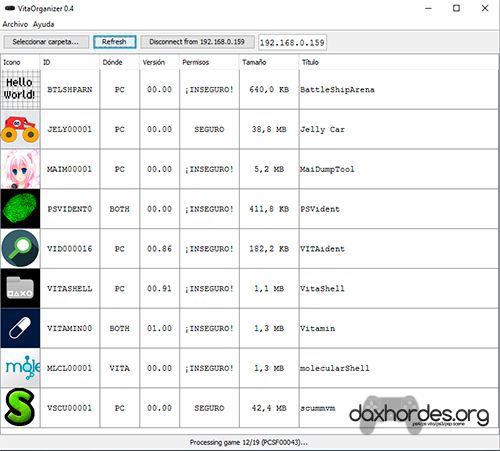The height and width of the screenshot is (451, 500).
Task: Click the 5,2 MB size cell
Action: pos(269,169)
